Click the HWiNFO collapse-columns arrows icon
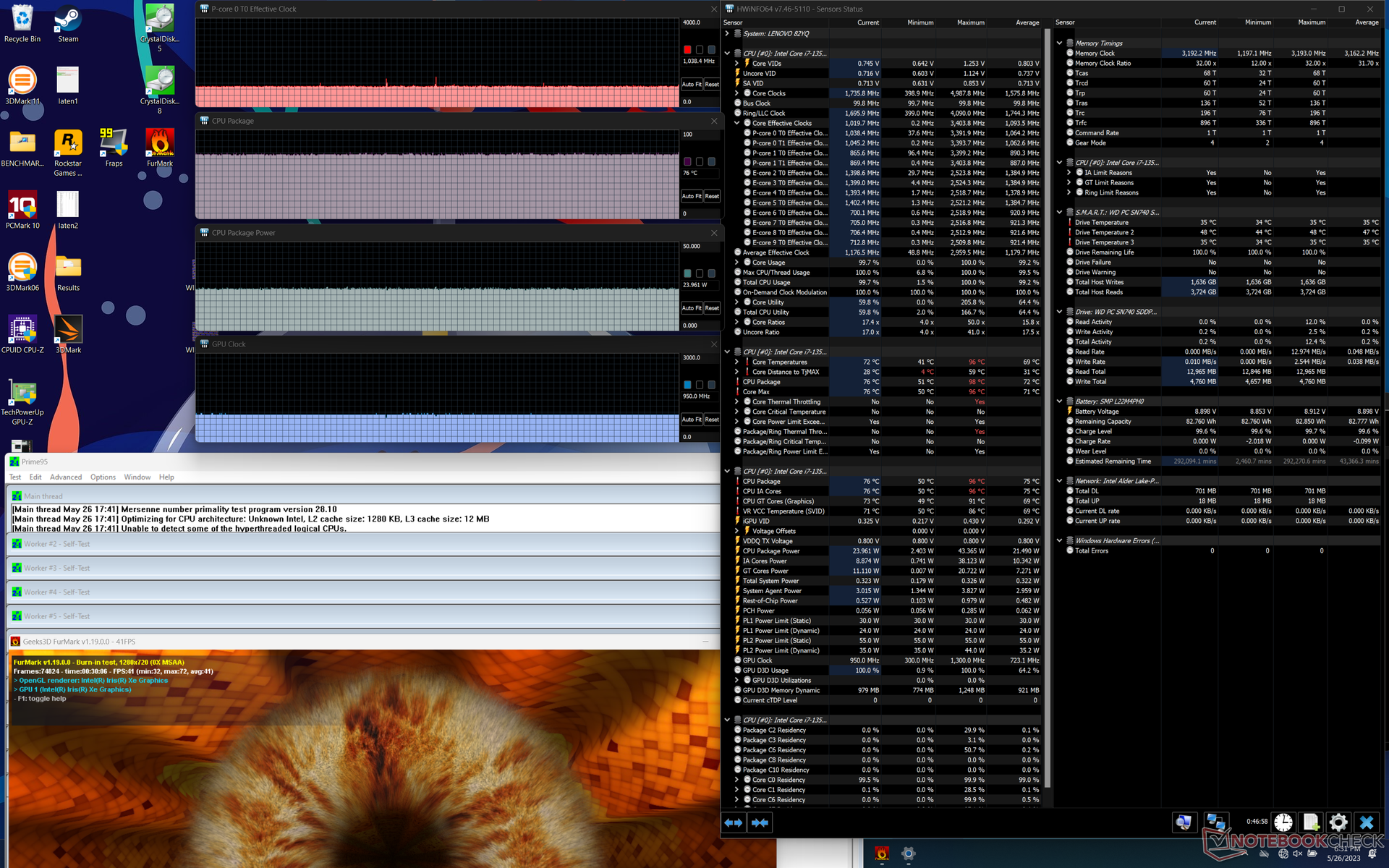This screenshot has width=1389, height=868. click(760, 822)
